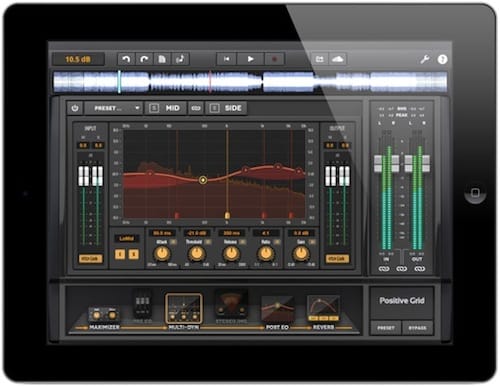
Task: Open the PRESET dropdown in module header
Action: point(113,108)
